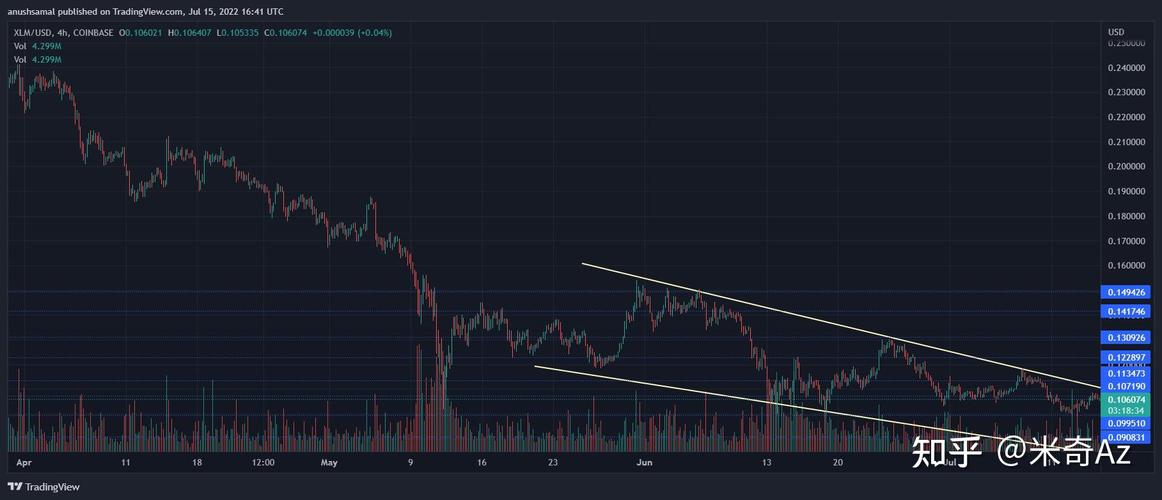Screen dimensions: 1162x500
Task: Select the 0.141746 price level tag
Action: coord(1130,312)
